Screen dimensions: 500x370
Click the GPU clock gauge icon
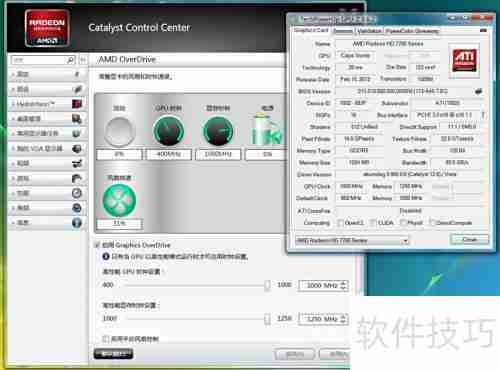point(168,131)
